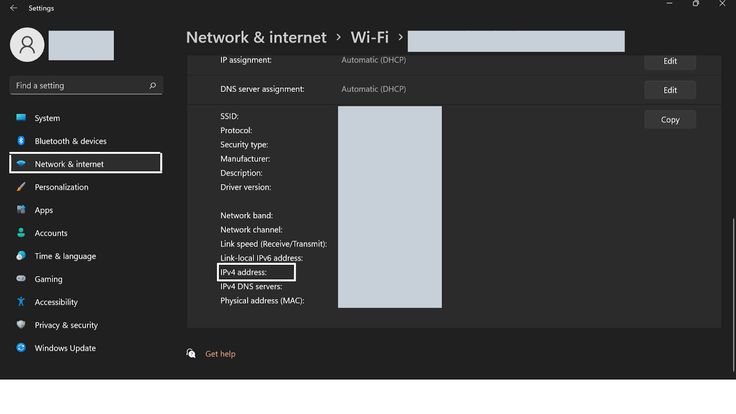
Task: Open the Accessibility icon in sidebar
Action: tap(21, 301)
